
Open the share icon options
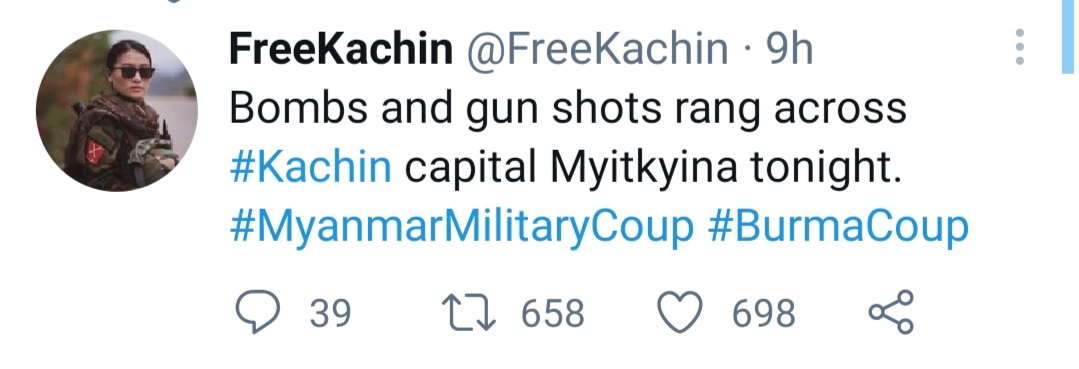[891, 312]
